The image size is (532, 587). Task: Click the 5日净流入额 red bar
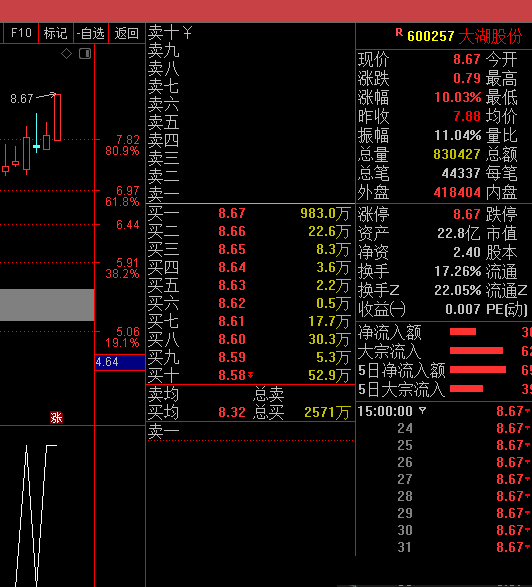coord(478,370)
